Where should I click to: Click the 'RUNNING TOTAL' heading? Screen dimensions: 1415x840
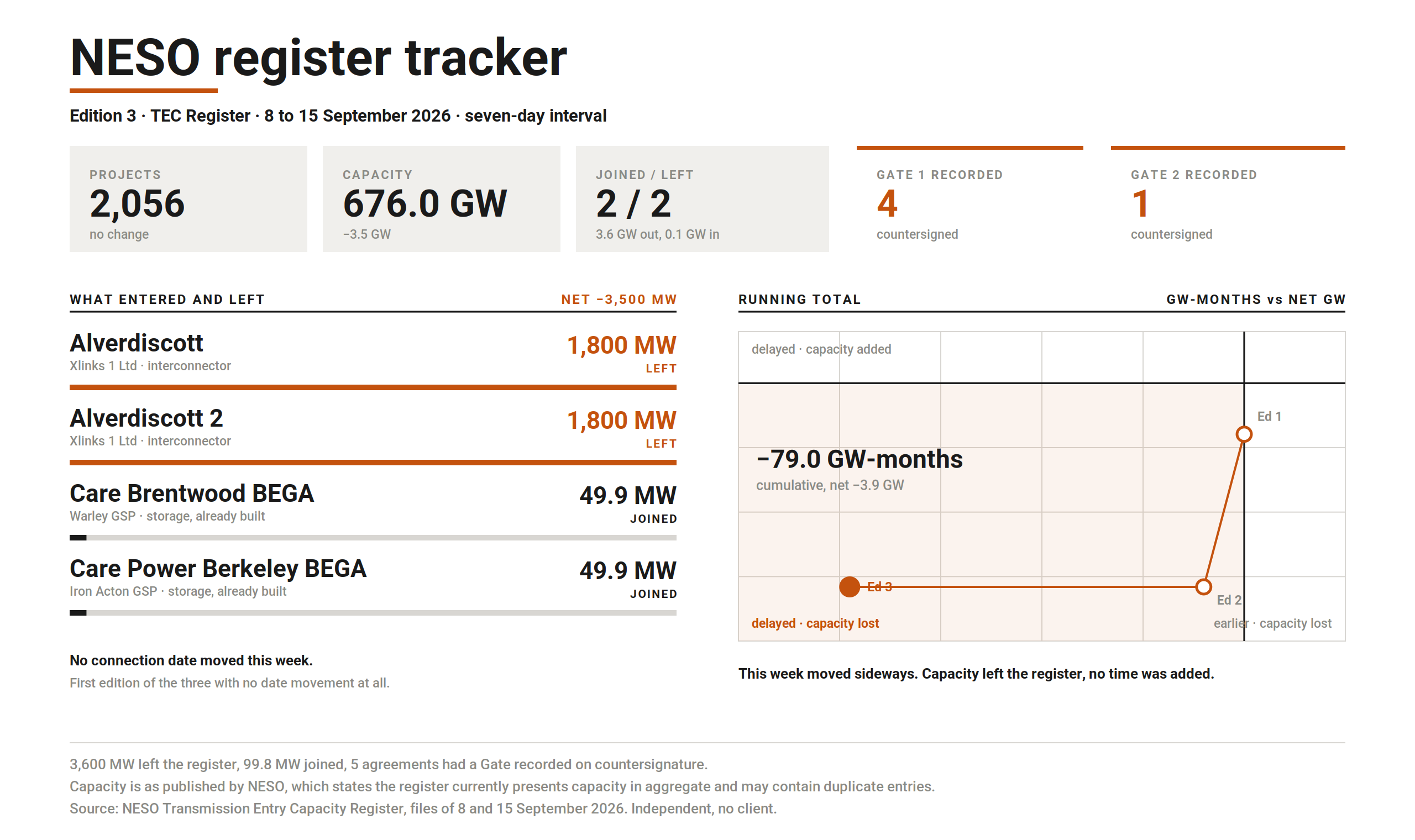tap(800, 300)
